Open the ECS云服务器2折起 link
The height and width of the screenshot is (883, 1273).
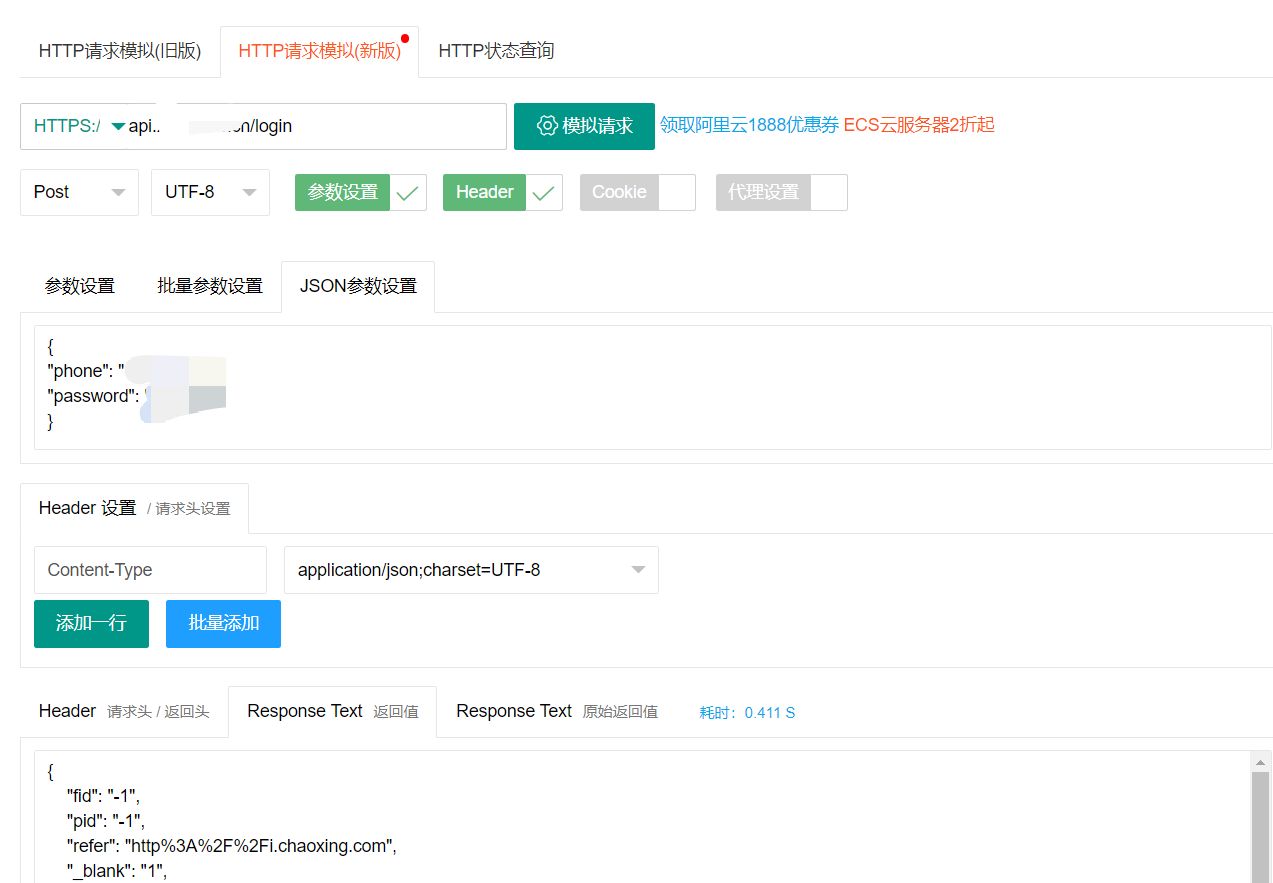pos(919,125)
